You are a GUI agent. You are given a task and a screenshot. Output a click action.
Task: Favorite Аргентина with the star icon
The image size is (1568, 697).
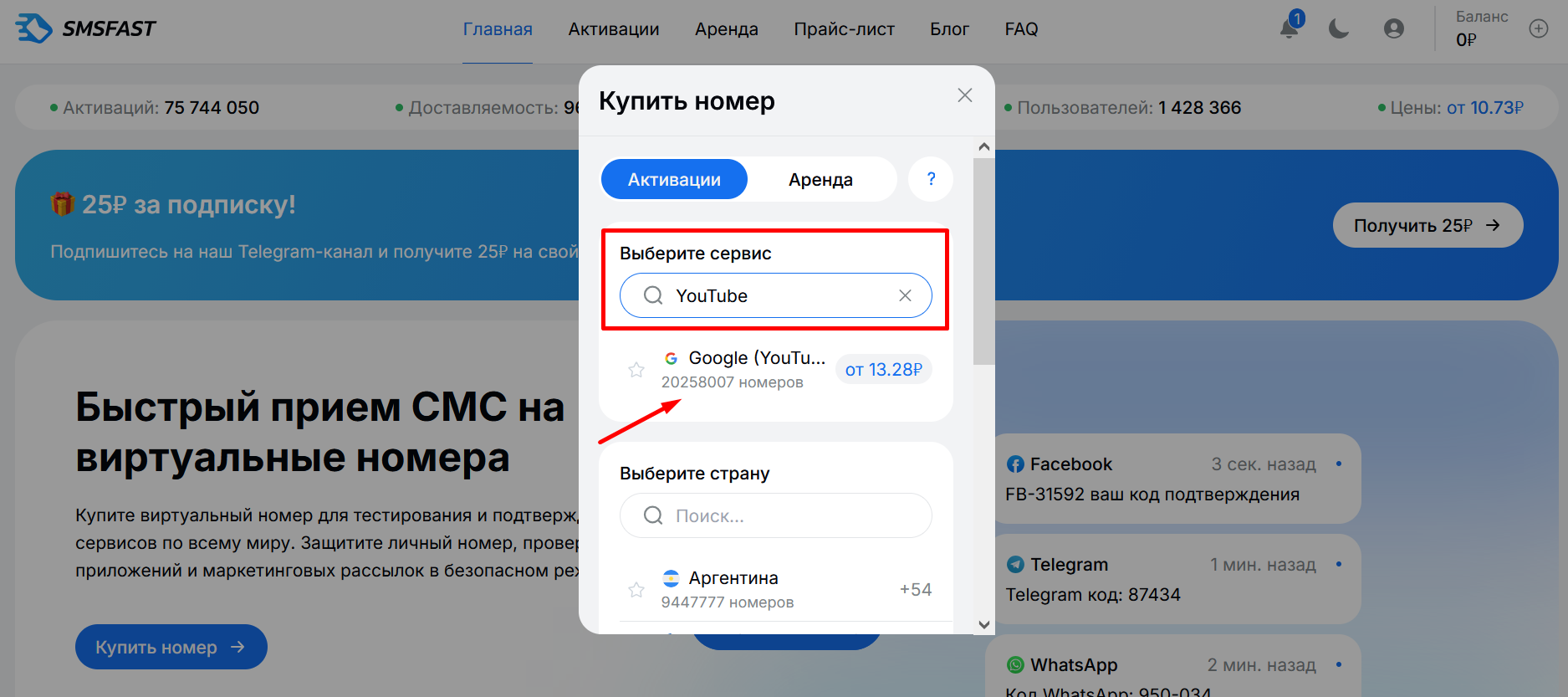point(636,590)
